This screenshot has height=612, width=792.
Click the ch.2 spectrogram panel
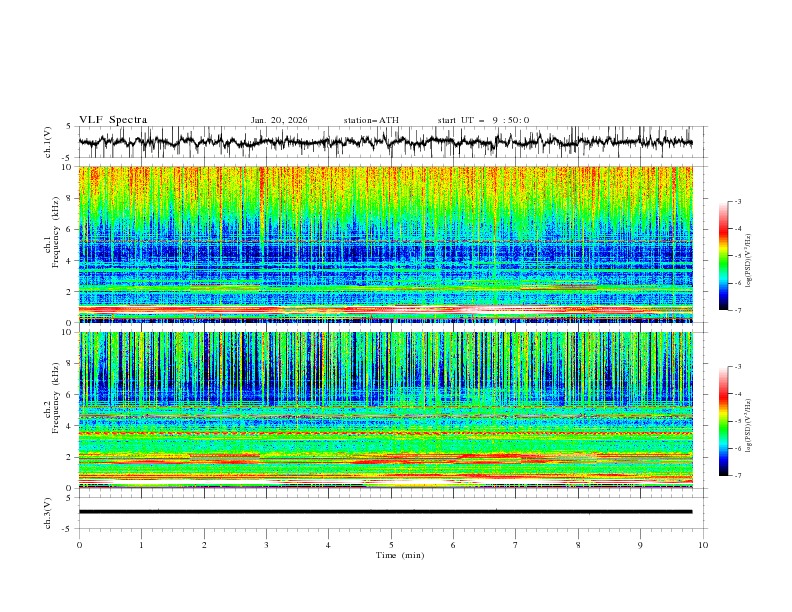click(385, 410)
